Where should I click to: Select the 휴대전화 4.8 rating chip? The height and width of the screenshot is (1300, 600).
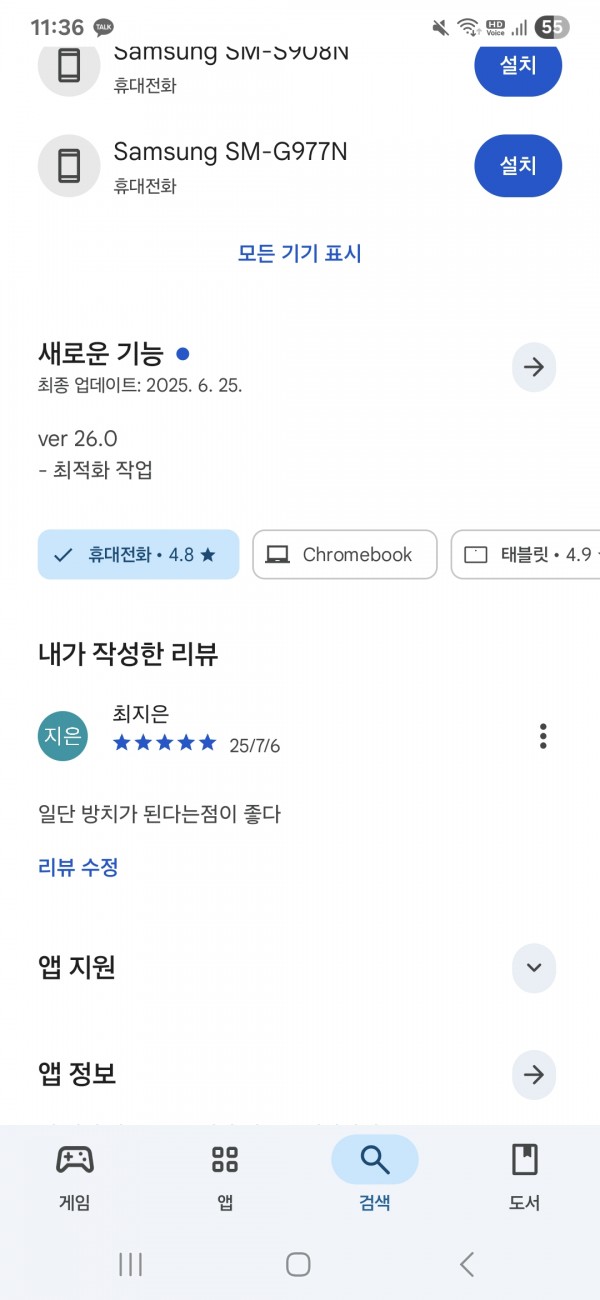pyautogui.click(x=138, y=554)
